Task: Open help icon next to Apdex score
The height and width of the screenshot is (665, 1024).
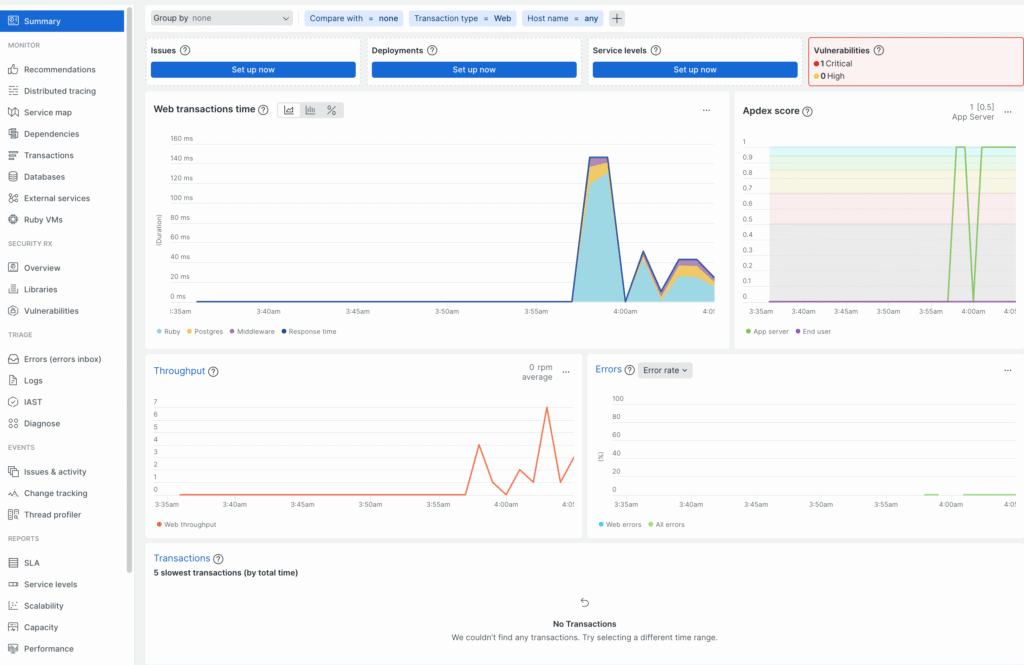Action: coord(807,111)
